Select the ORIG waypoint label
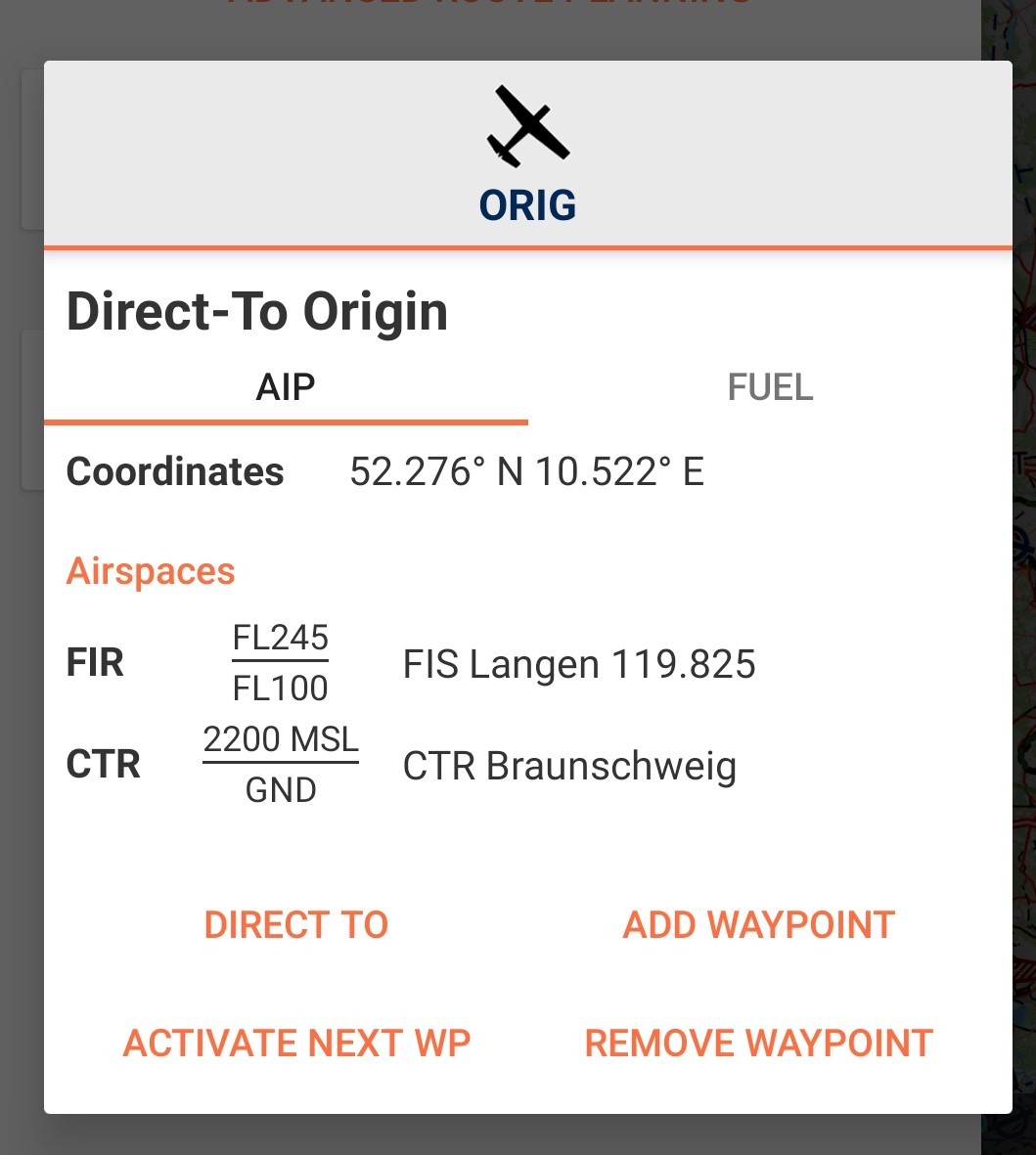This screenshot has width=1036, height=1155. point(527,204)
